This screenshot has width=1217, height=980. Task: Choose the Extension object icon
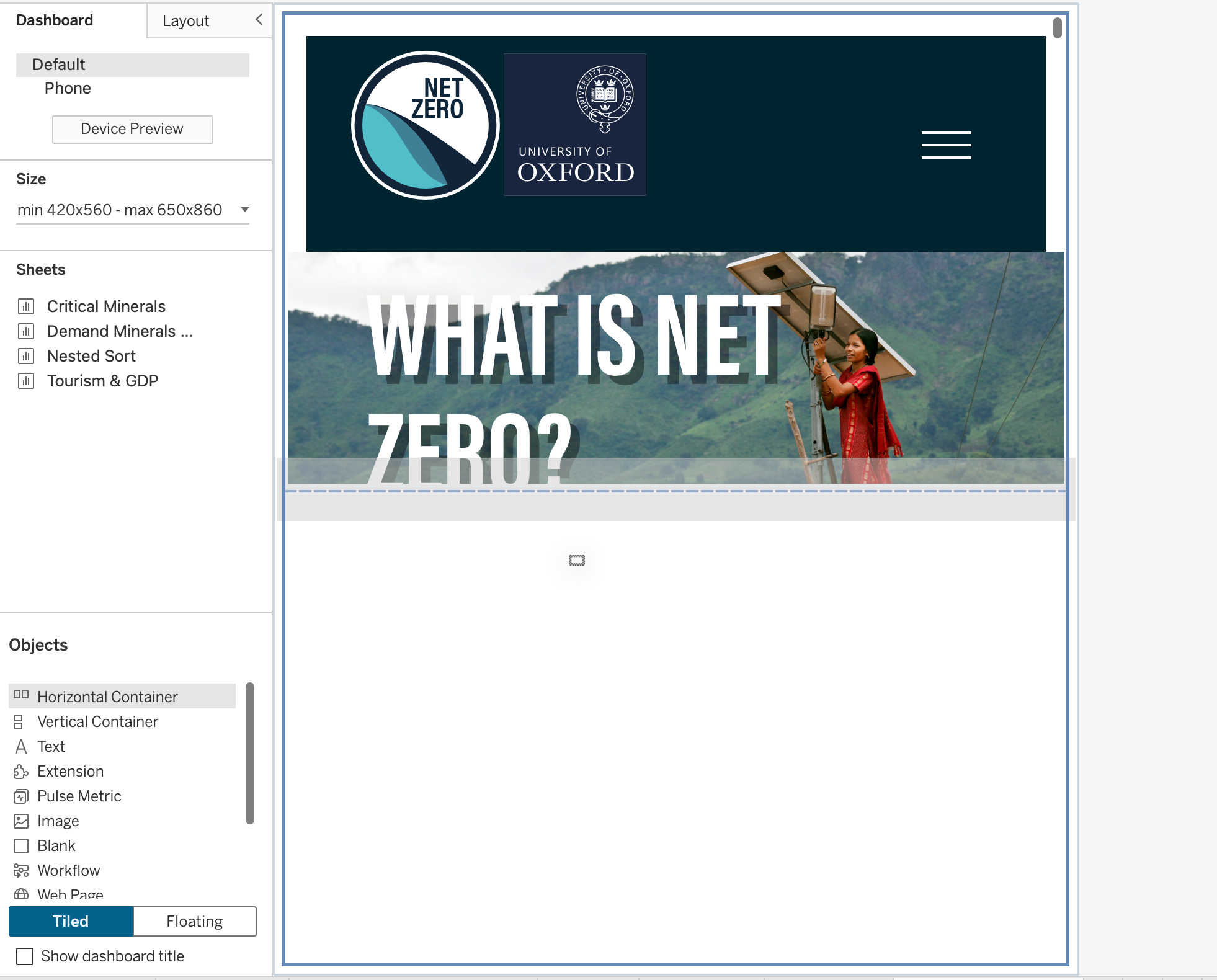pyautogui.click(x=21, y=771)
